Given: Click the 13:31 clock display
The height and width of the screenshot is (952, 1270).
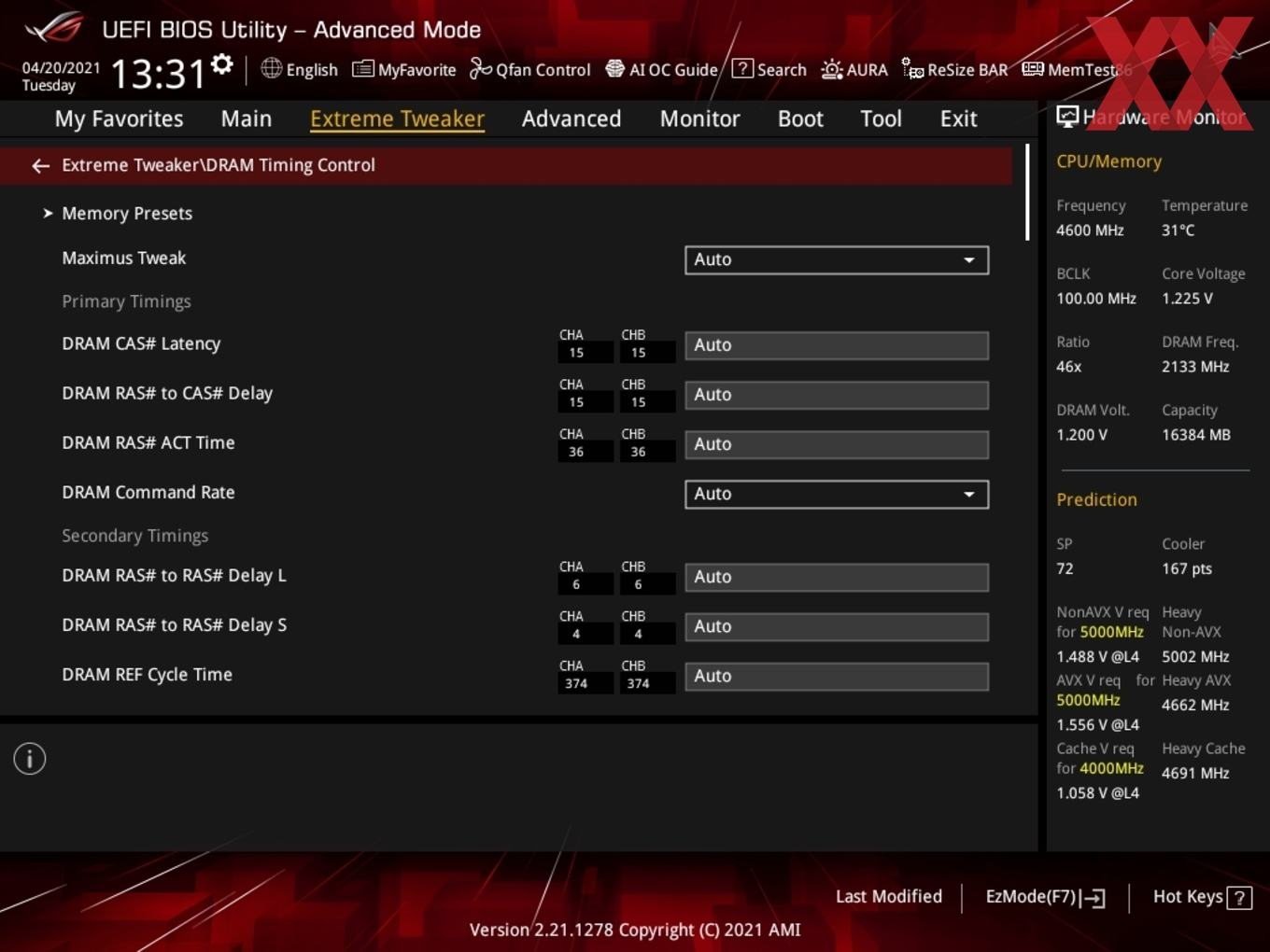Looking at the screenshot, I should click(x=158, y=73).
